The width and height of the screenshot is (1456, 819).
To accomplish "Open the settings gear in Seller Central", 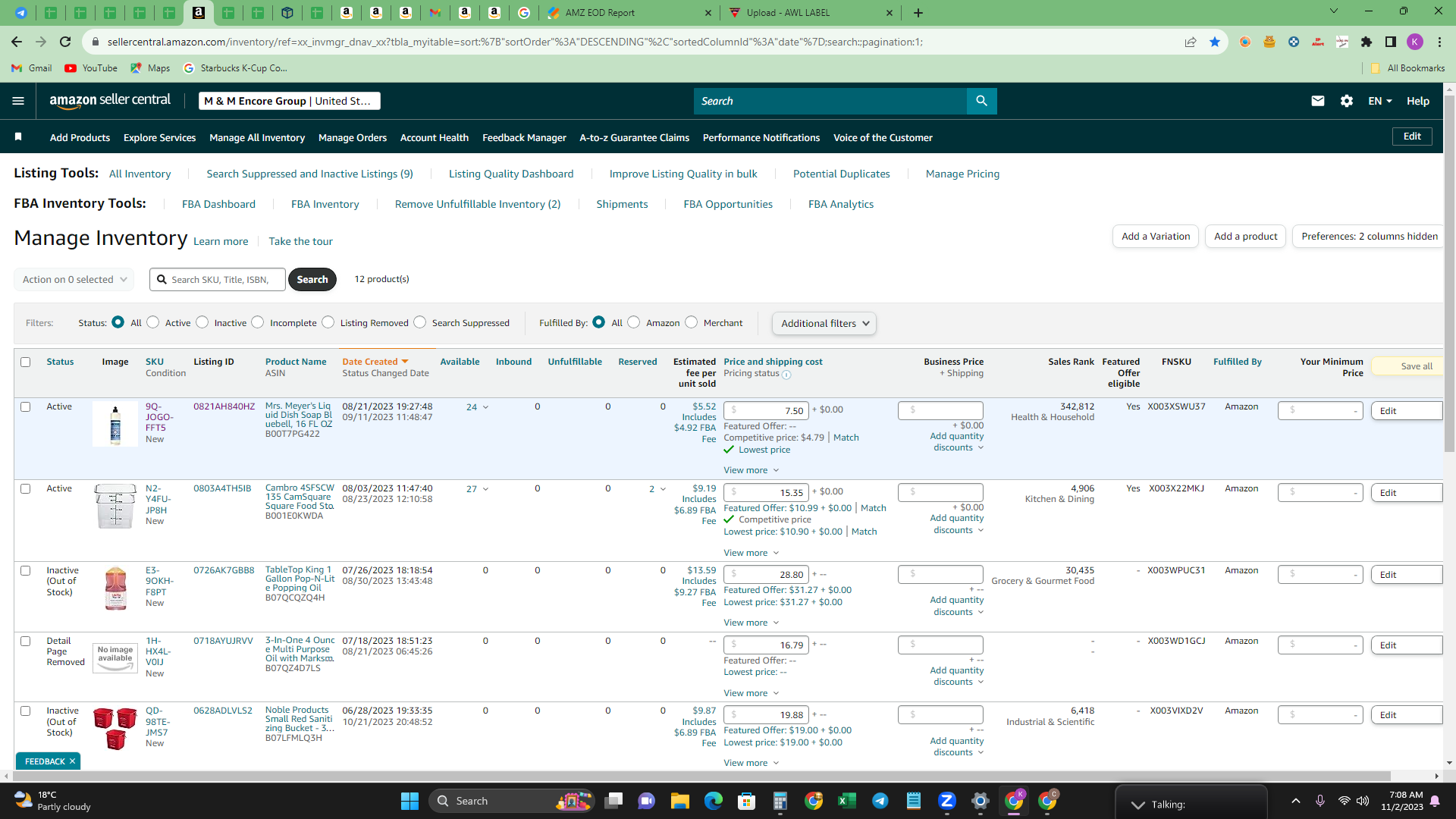I will (x=1347, y=101).
